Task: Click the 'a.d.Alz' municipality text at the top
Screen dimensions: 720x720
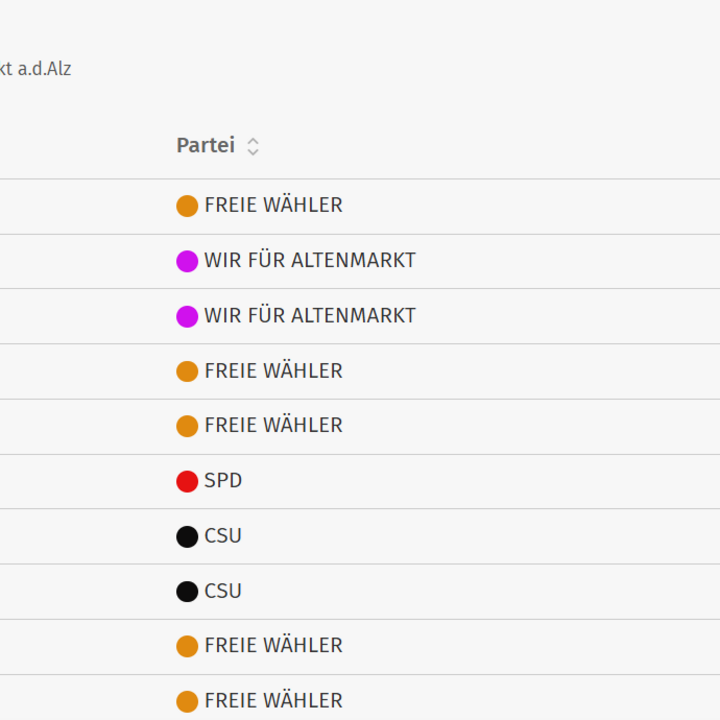Action: point(45,69)
